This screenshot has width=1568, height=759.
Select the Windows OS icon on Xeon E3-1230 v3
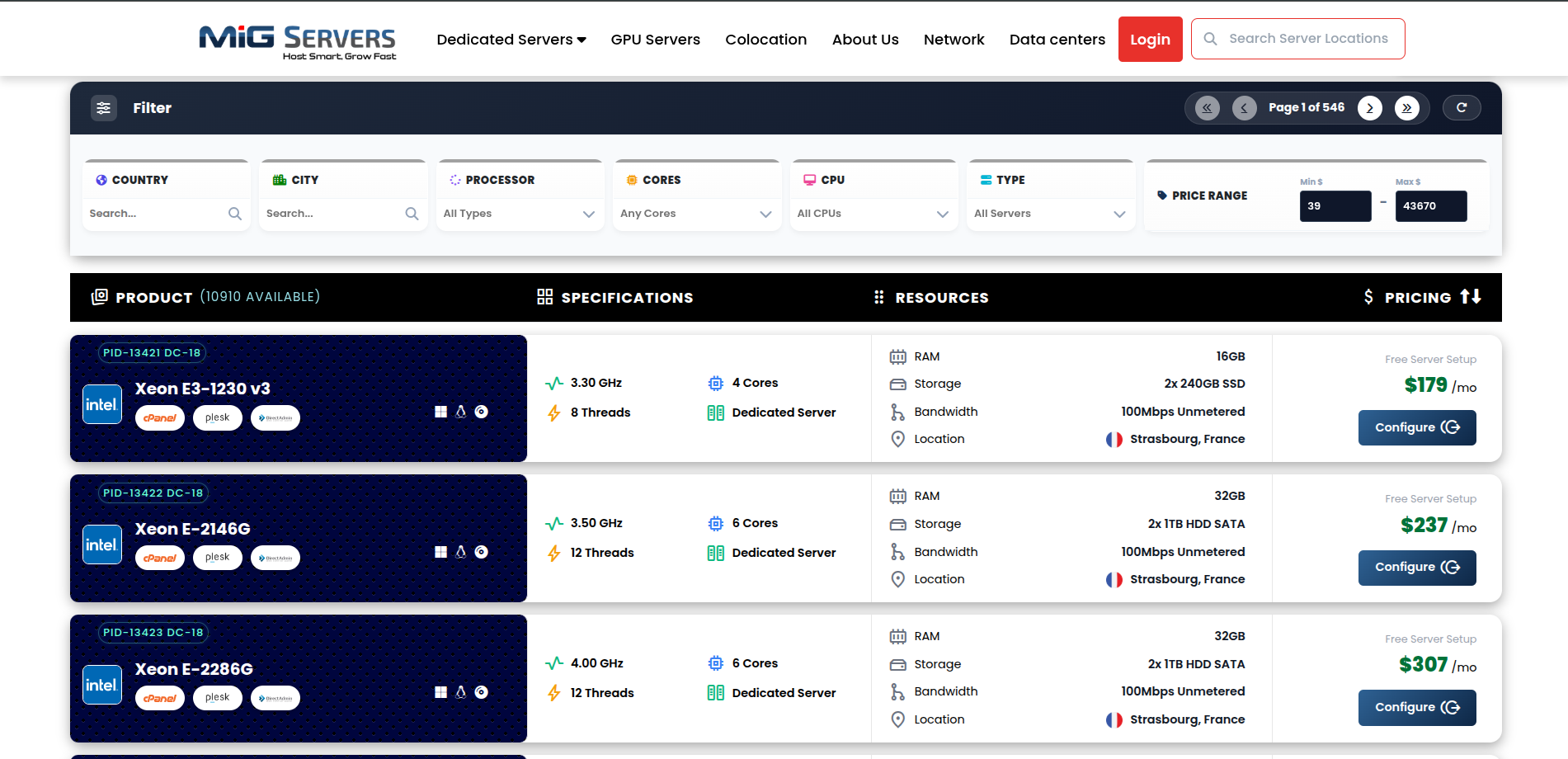(440, 411)
